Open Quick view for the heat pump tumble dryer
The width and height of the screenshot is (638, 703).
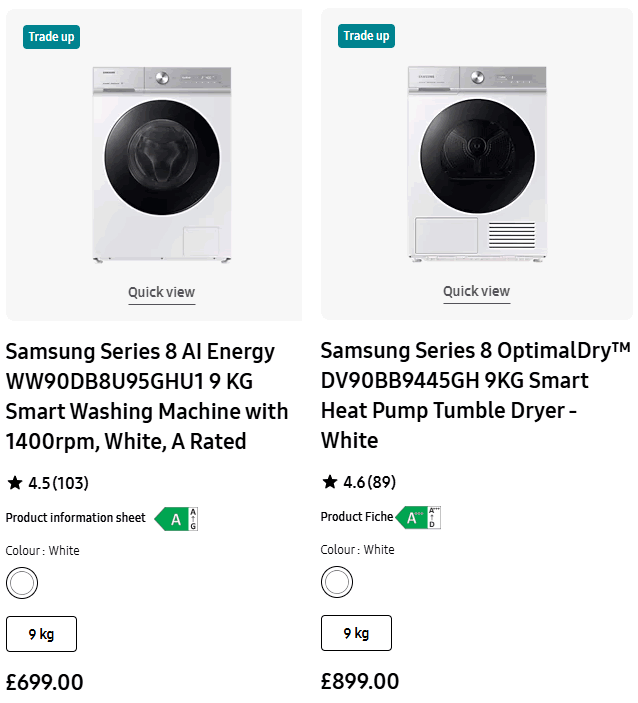pyautogui.click(x=476, y=291)
